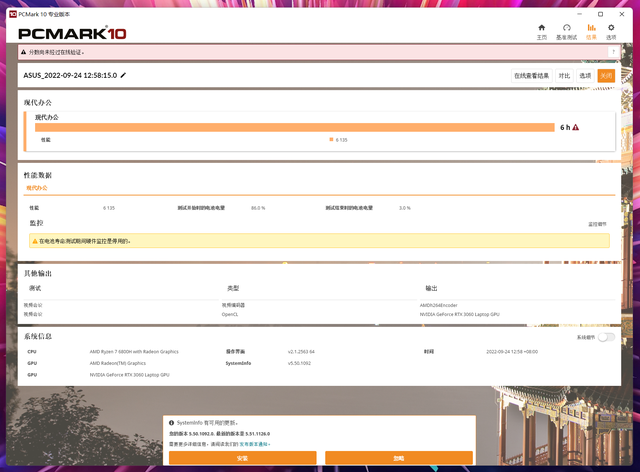Screen dimensions: 640x472
Task: Click the 输出 column header in 其他输出
Action: point(431,288)
